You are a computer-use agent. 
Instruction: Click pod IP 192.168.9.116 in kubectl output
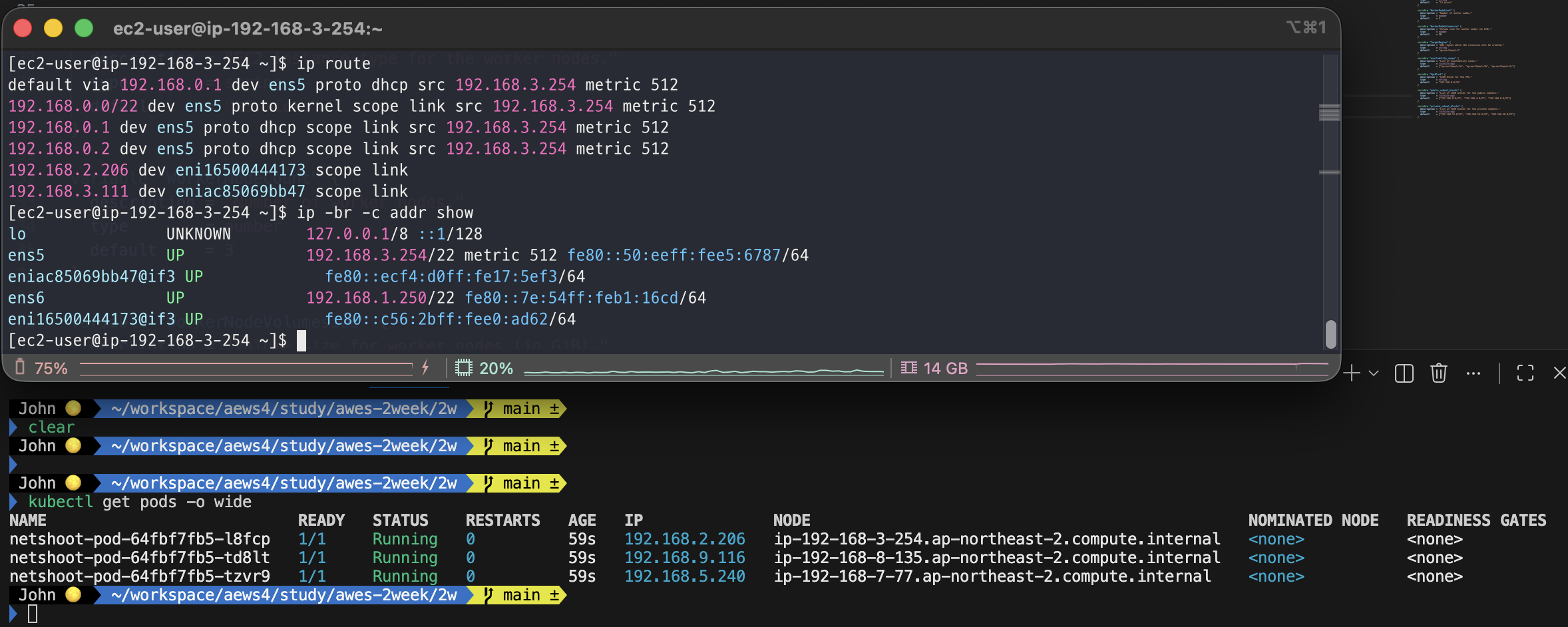pyautogui.click(x=685, y=558)
